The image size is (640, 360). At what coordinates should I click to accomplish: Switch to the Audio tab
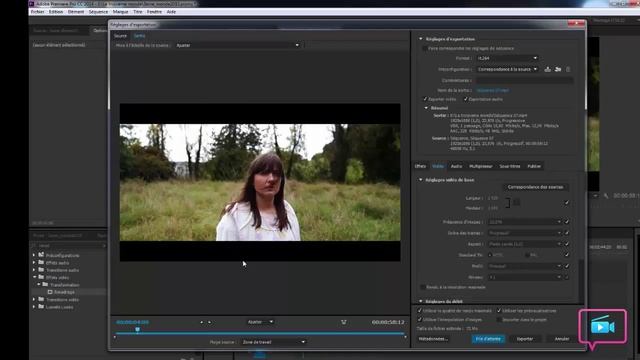click(456, 166)
